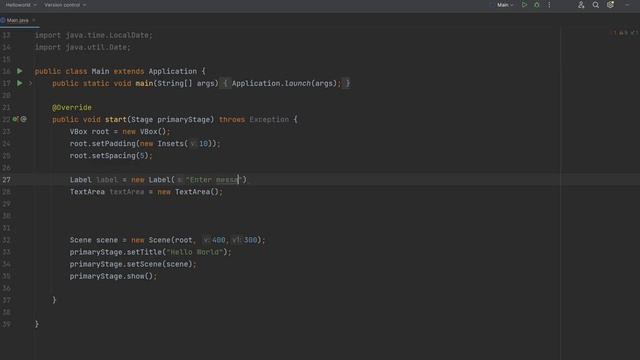Open Search Everywhere magnifier icon
The image size is (640, 360).
click(596, 5)
